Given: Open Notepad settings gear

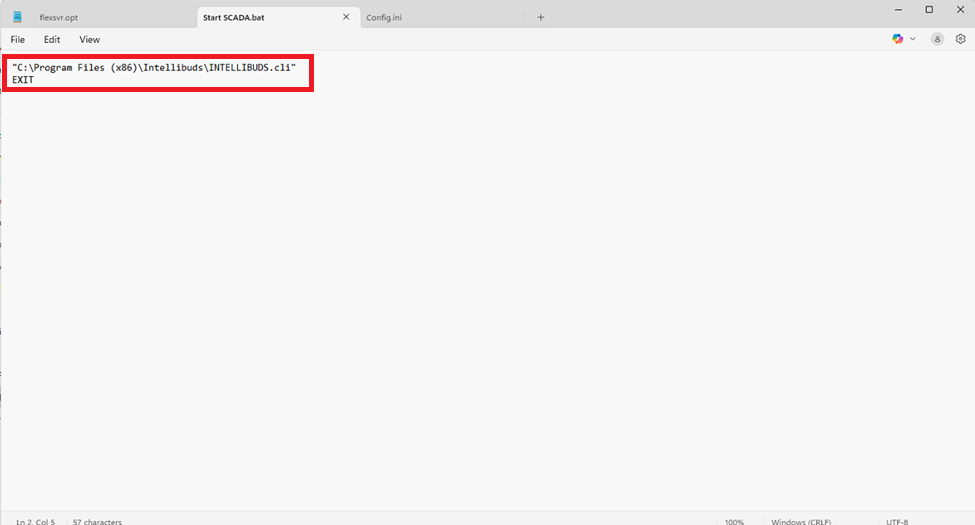Looking at the screenshot, I should point(960,39).
